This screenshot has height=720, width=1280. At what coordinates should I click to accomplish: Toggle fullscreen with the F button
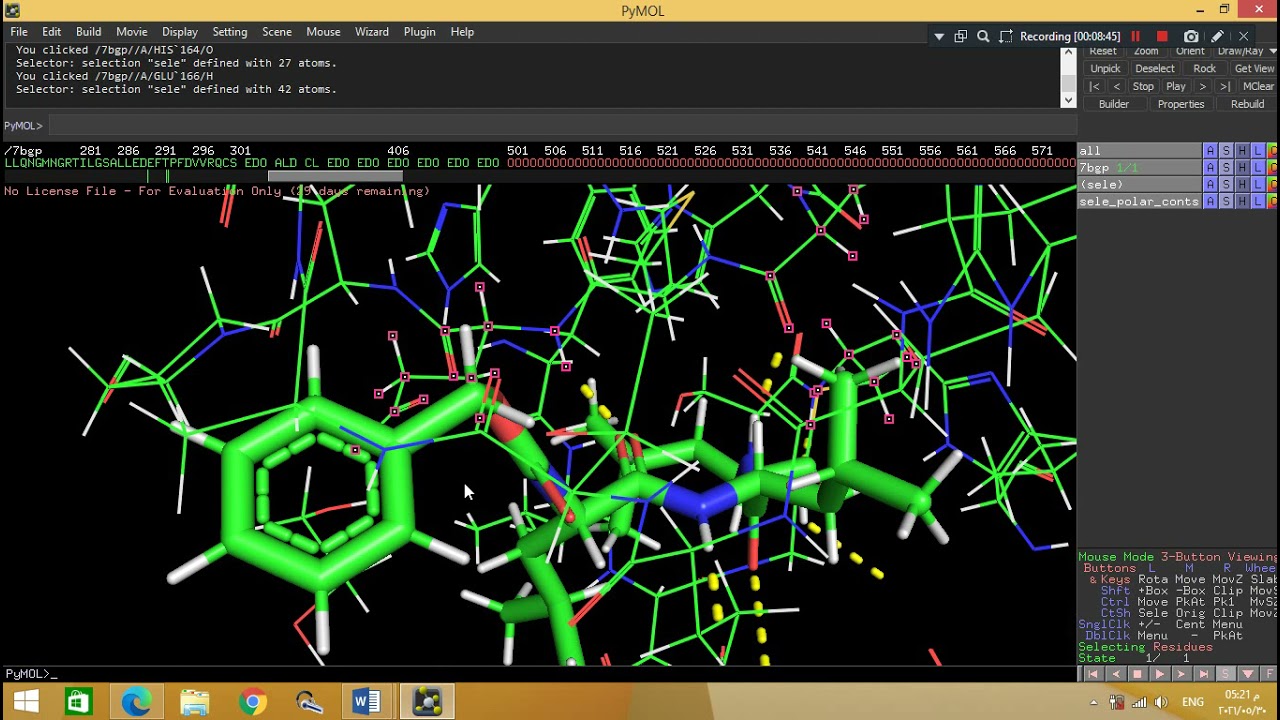[x=1269, y=674]
